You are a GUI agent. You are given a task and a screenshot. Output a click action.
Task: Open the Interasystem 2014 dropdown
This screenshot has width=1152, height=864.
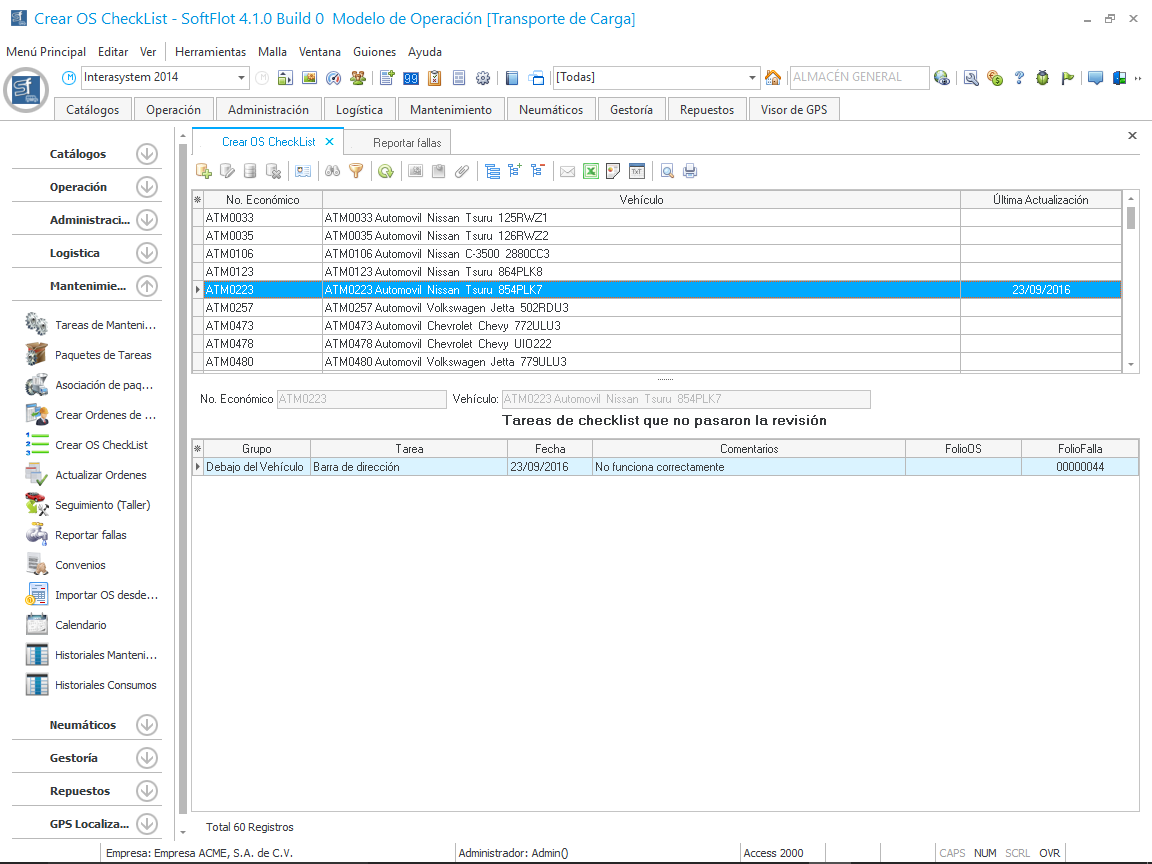tap(242, 78)
